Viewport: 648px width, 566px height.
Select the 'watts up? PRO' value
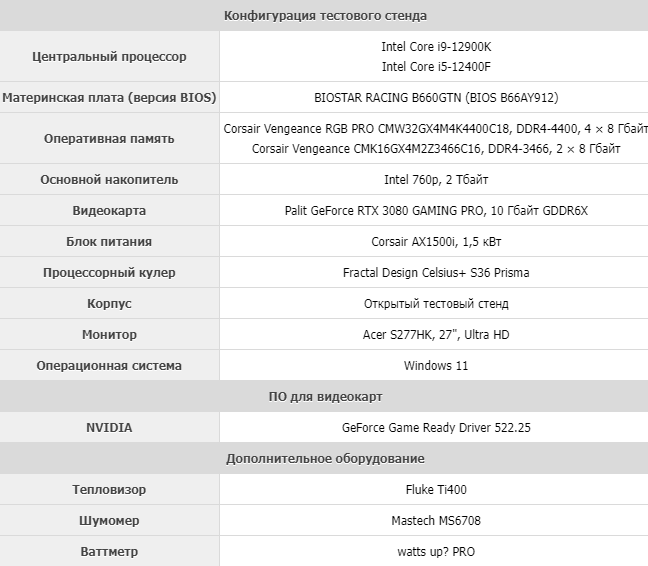pyautogui.click(x=436, y=552)
